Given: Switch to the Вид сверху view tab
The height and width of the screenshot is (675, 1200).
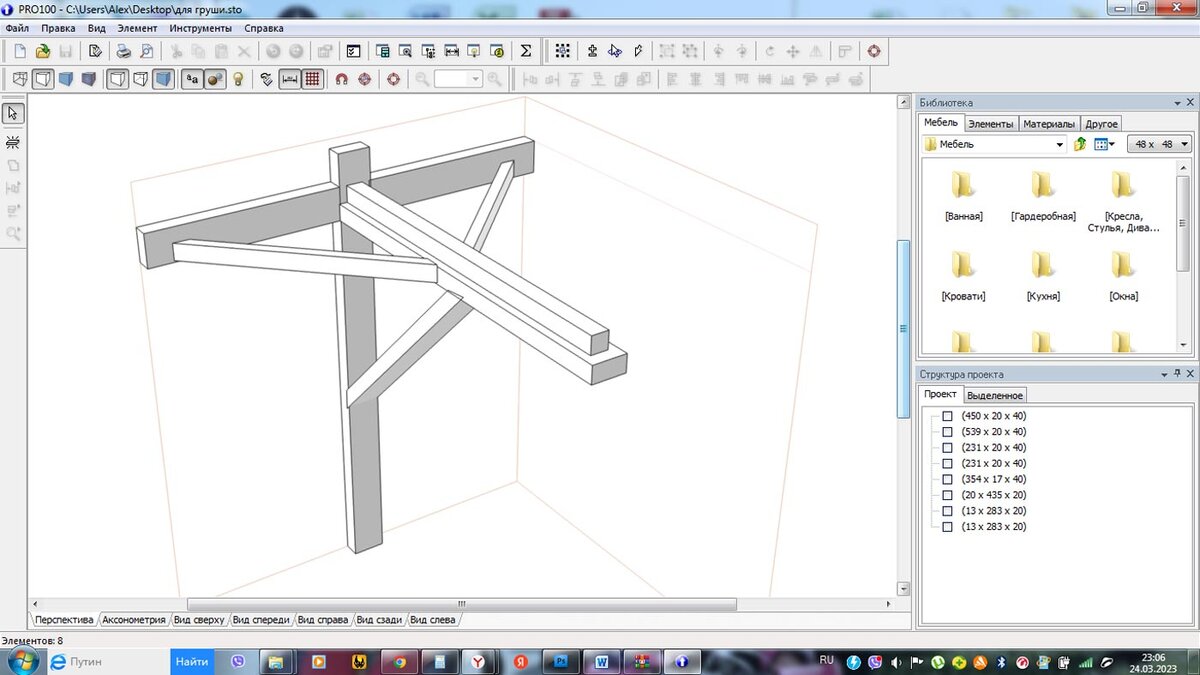Looking at the screenshot, I should [198, 620].
